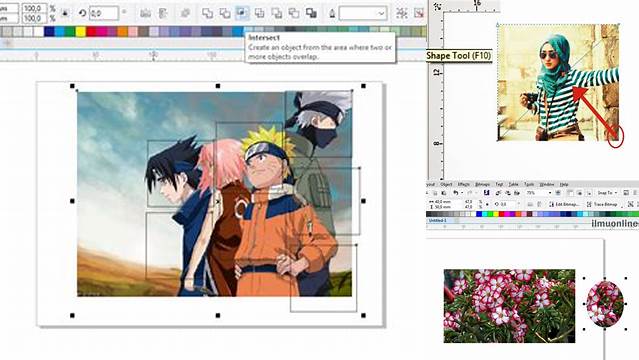Select the ellipse-cropped flower object
The image size is (639, 360).
(605, 304)
